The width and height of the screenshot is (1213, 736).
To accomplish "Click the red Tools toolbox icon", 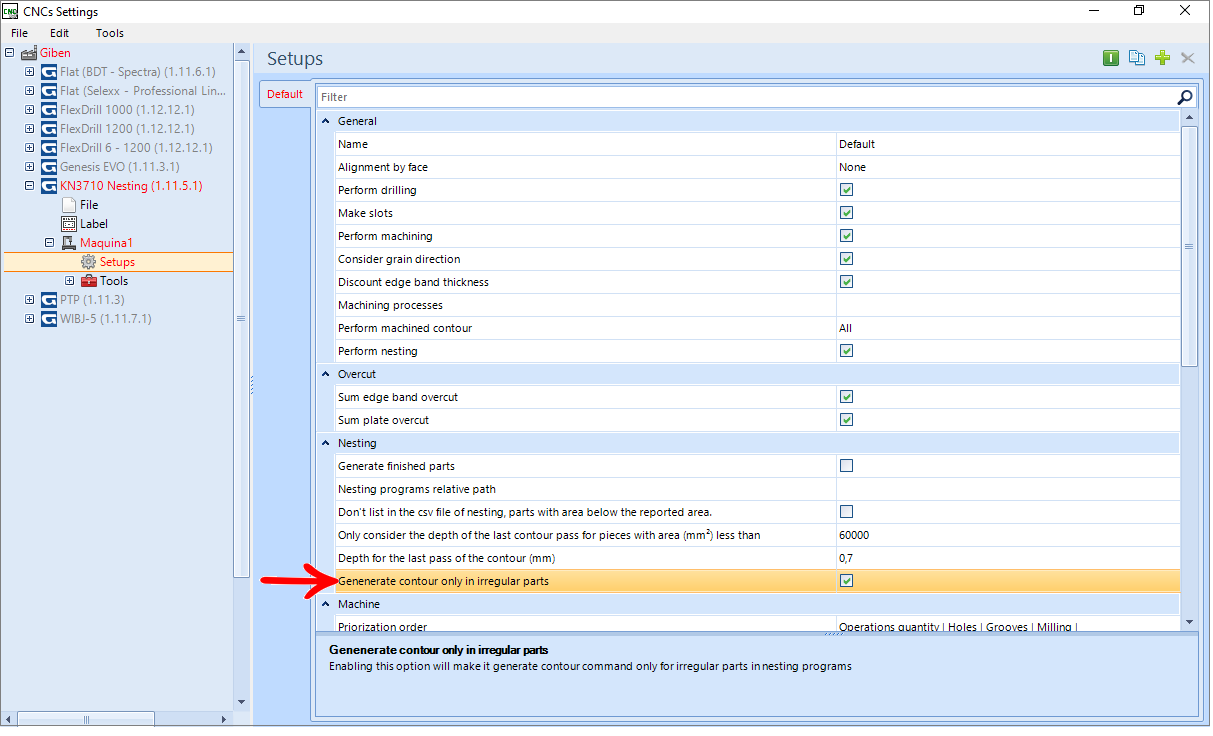I will [89, 281].
